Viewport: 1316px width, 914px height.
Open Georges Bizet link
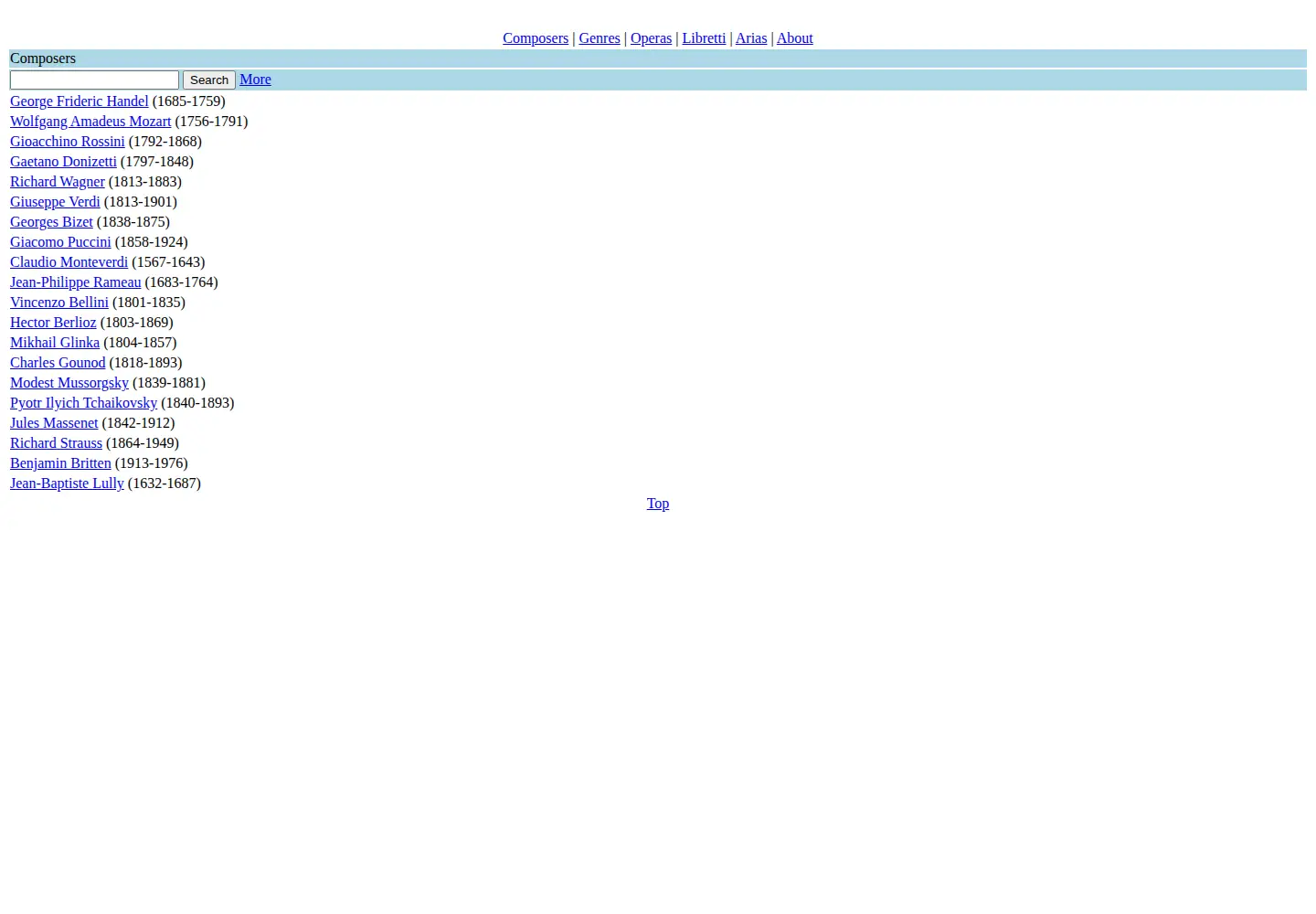tap(51, 222)
